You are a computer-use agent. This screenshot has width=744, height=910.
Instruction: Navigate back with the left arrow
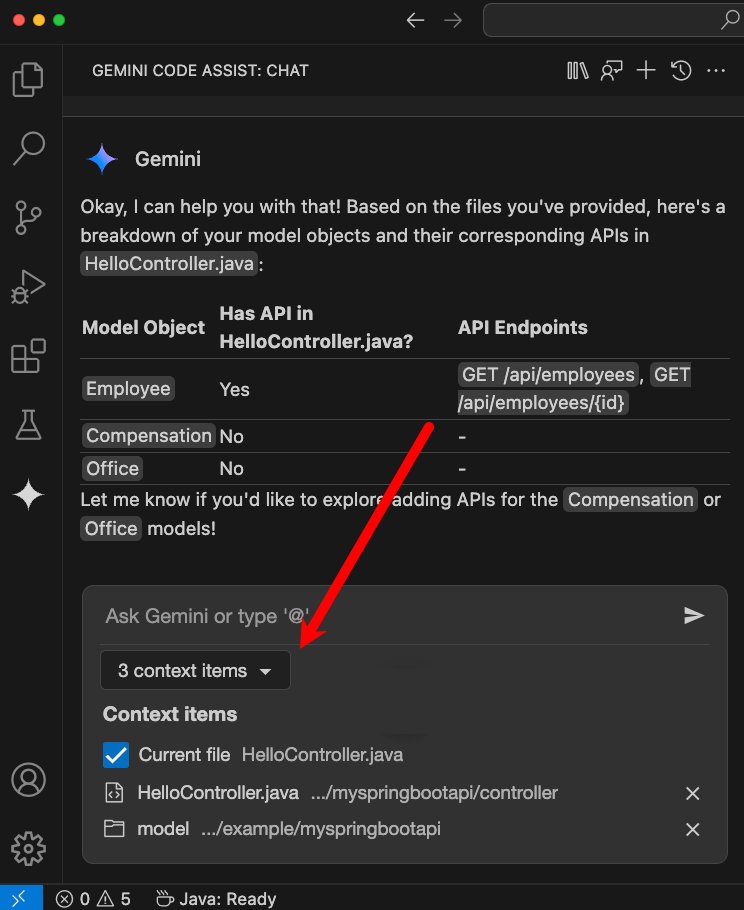pyautogui.click(x=415, y=21)
